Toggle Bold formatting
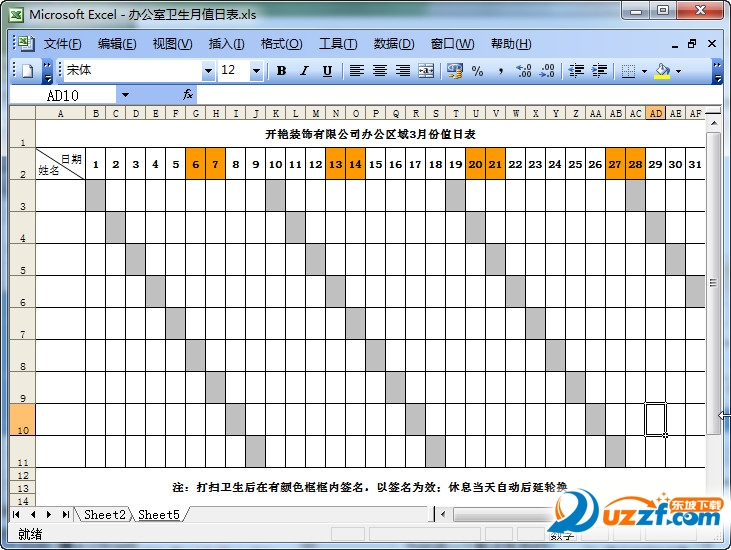The image size is (731, 550). click(281, 71)
